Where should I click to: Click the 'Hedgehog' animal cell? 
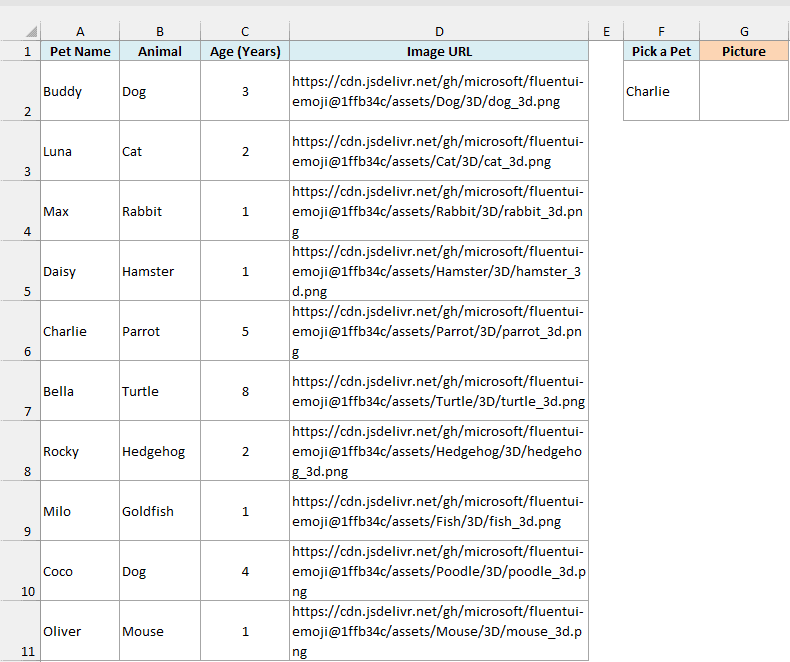[x=160, y=450]
